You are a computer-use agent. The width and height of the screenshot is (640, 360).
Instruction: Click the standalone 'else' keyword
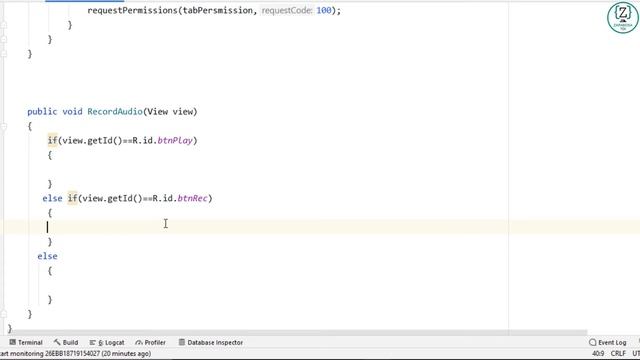point(47,256)
